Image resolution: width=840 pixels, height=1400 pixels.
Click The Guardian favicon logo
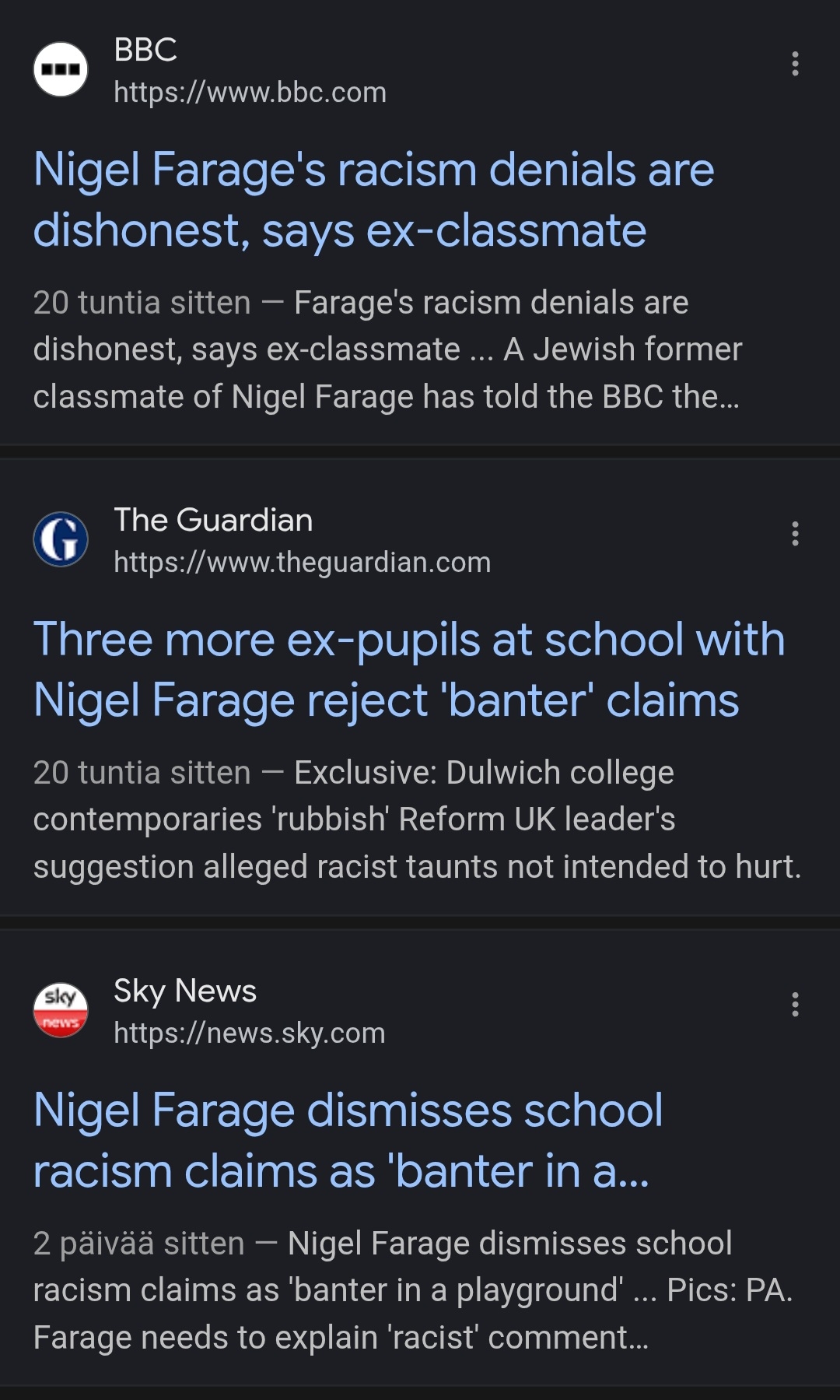click(61, 539)
